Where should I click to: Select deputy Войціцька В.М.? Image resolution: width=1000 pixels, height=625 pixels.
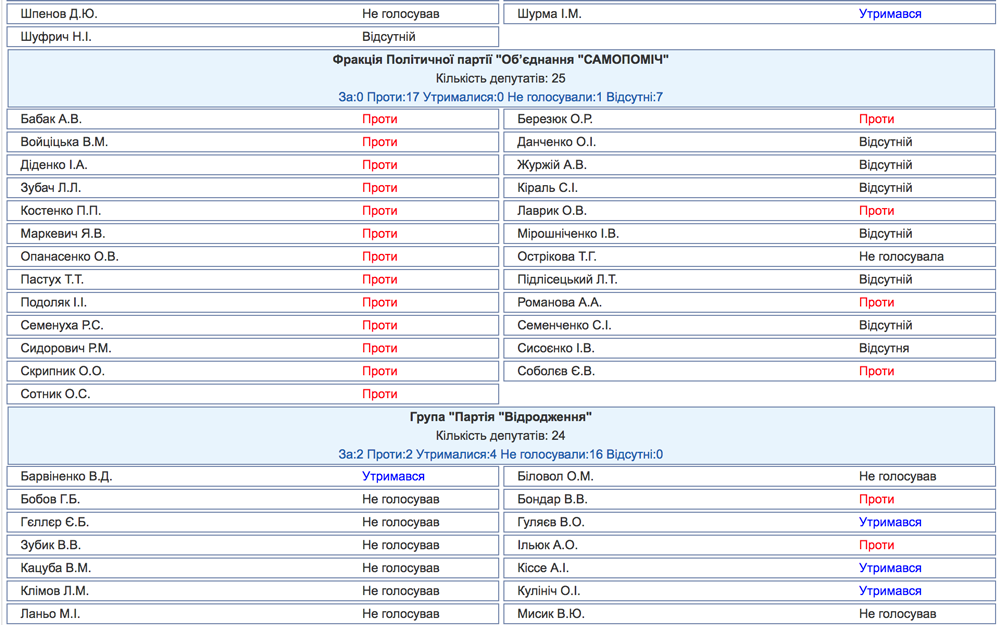[x=64, y=142]
